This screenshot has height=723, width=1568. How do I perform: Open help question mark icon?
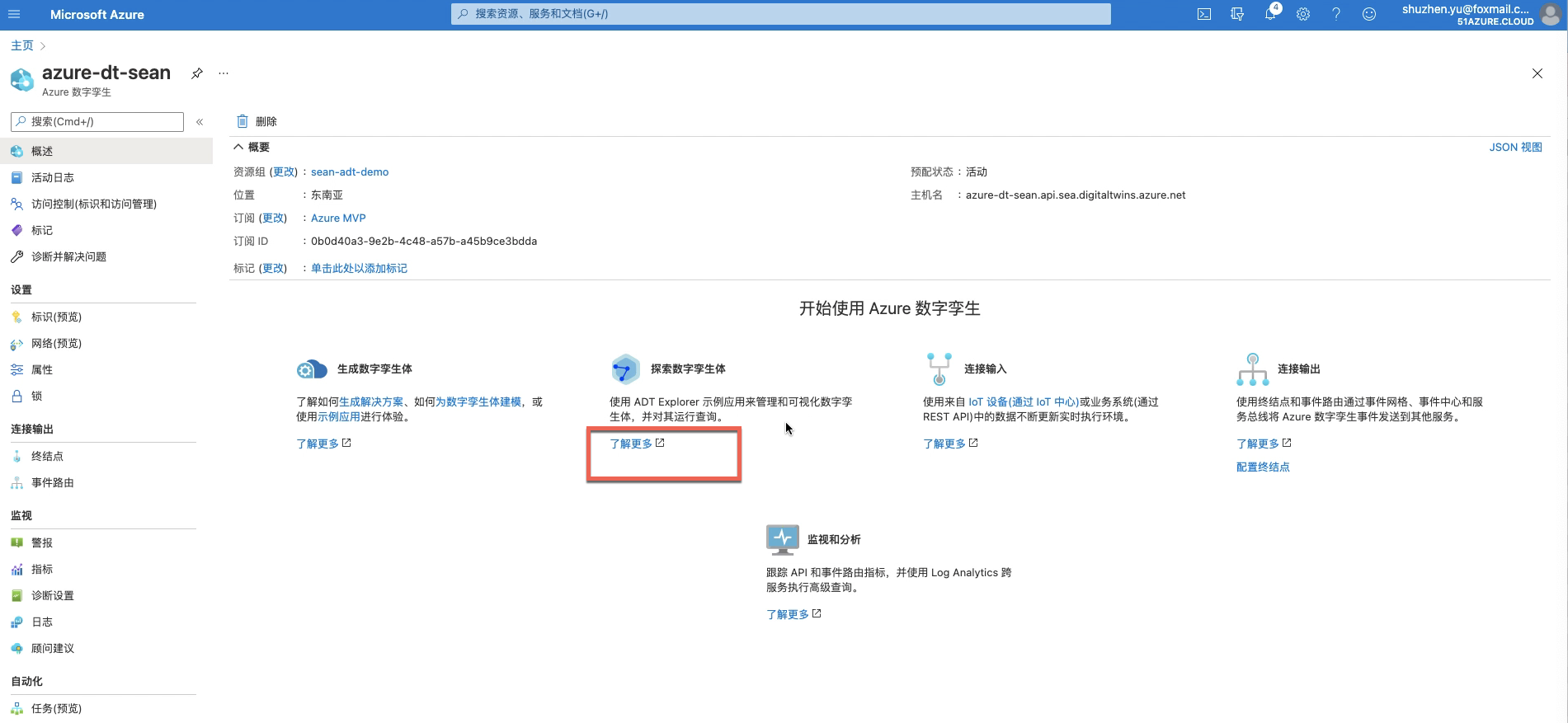(1336, 14)
